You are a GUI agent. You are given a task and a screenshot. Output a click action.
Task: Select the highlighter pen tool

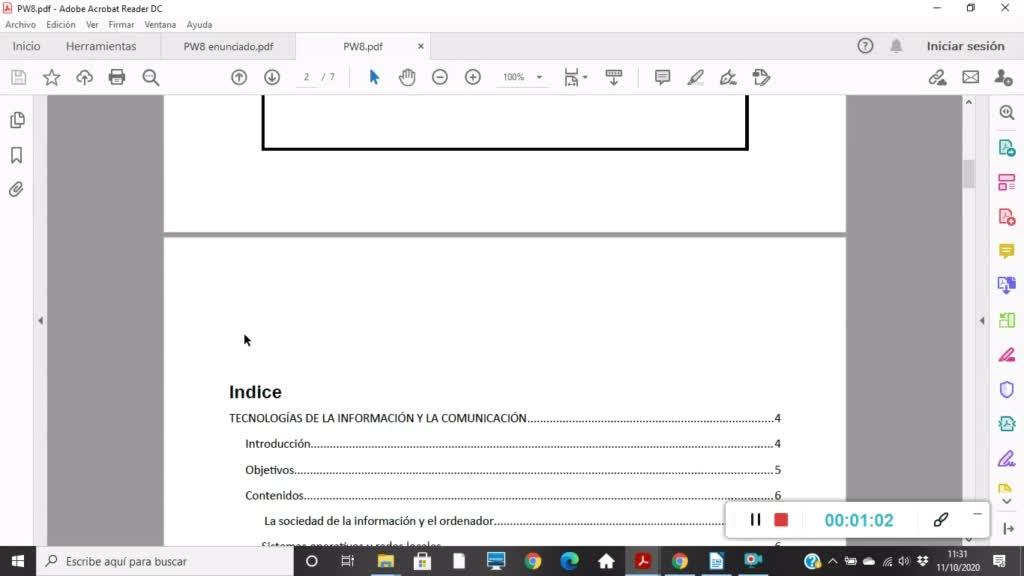[x=696, y=77]
